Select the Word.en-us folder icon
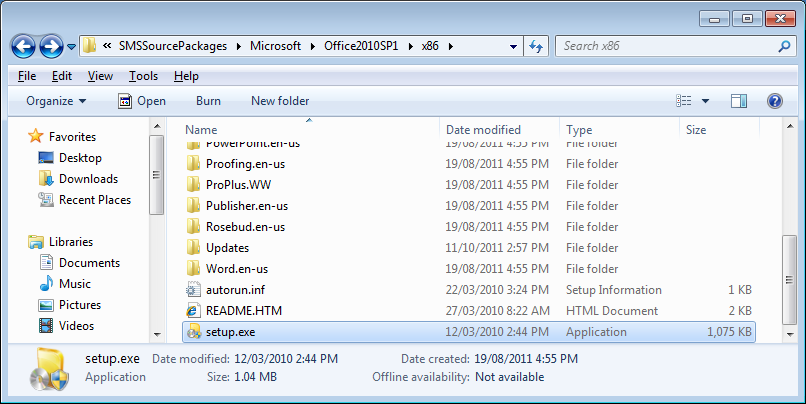 tap(193, 269)
